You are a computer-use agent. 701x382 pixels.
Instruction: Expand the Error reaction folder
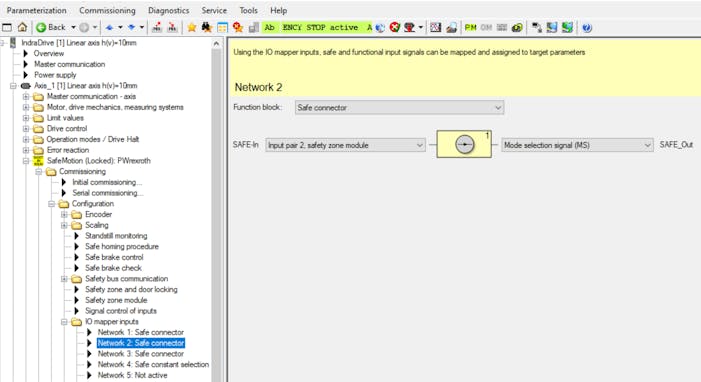(x=26, y=150)
